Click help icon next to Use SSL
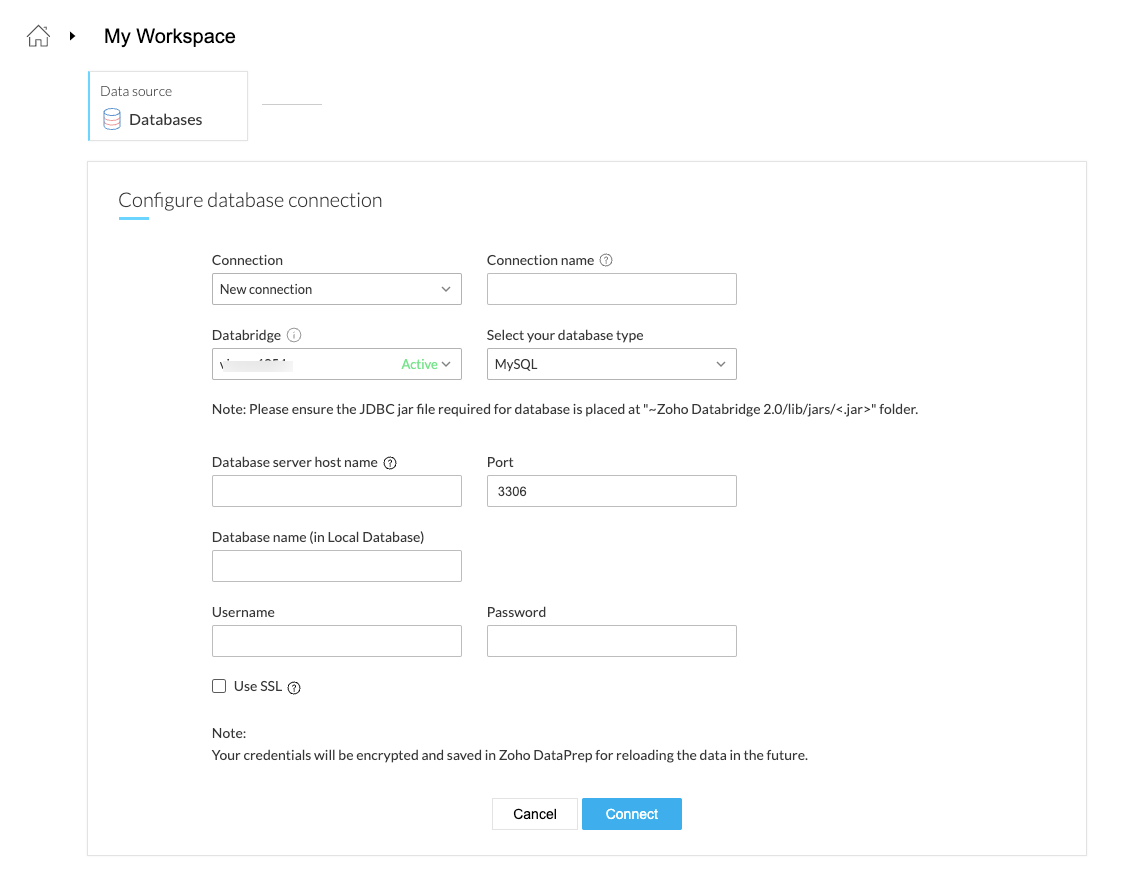The image size is (1136, 876). pyautogui.click(x=294, y=687)
